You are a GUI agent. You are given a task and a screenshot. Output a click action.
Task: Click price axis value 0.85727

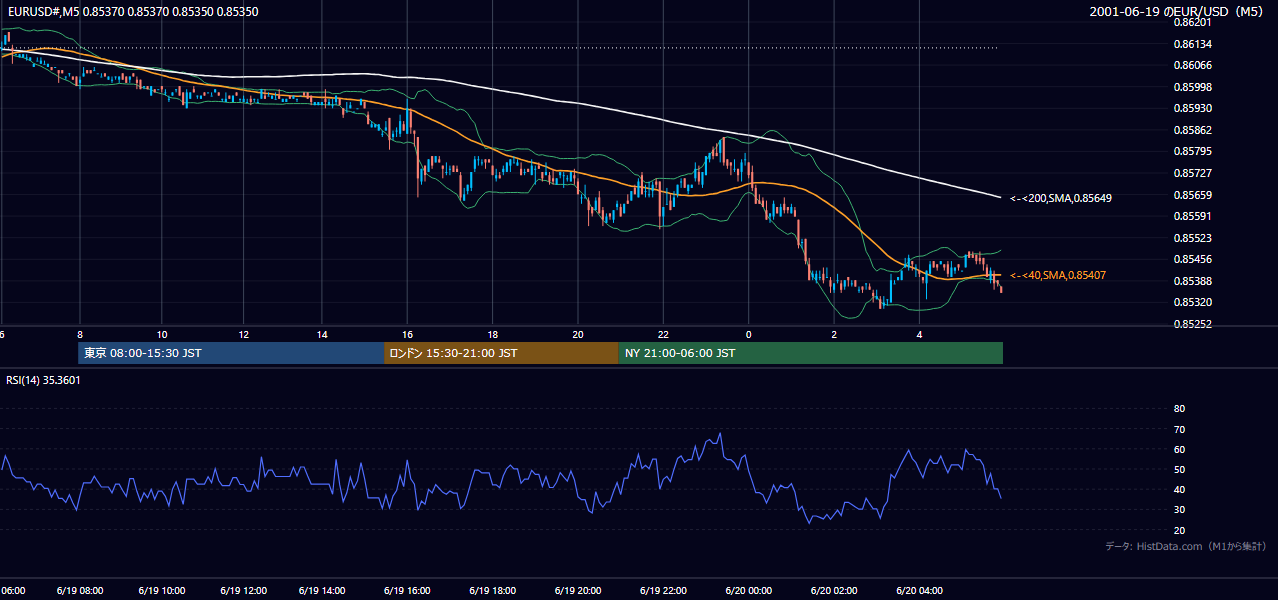tap(1192, 173)
